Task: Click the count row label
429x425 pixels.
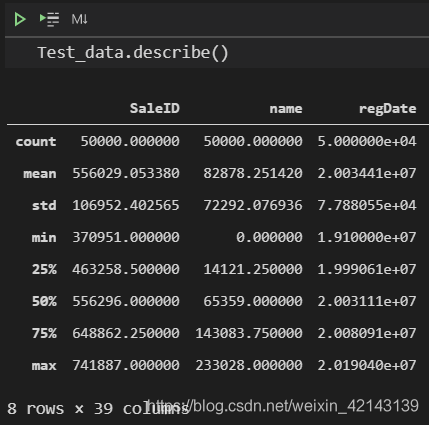Action: click(x=36, y=142)
